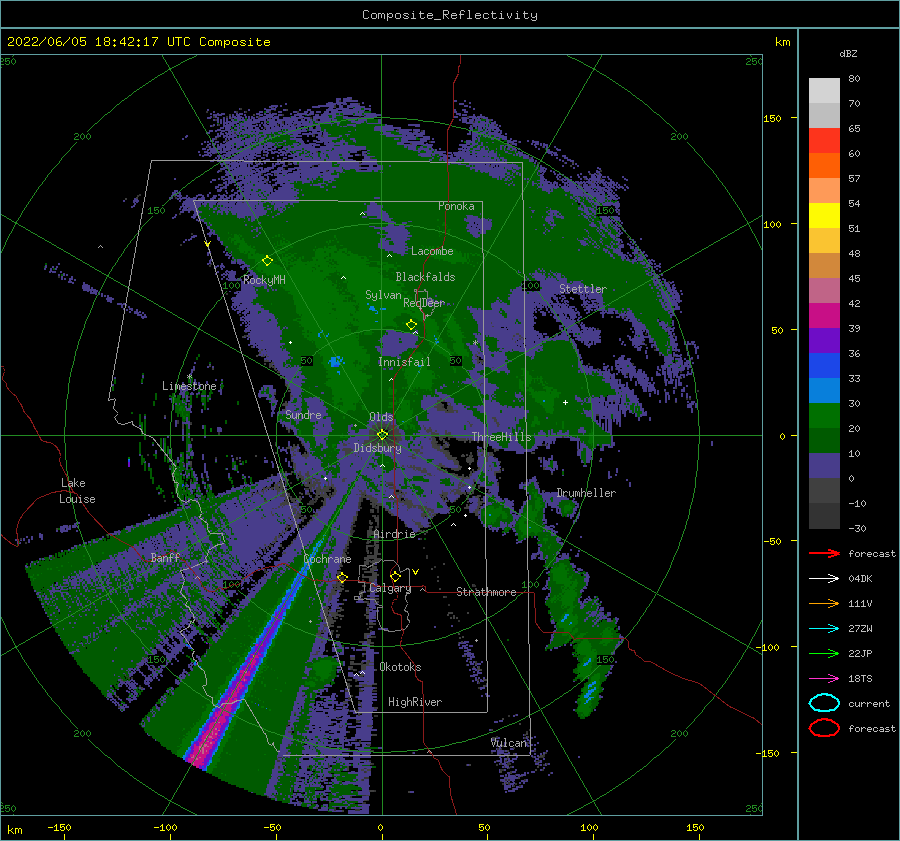The image size is (900, 841).
Task: Click the yellow marker near RedDeer
Action: point(412,325)
